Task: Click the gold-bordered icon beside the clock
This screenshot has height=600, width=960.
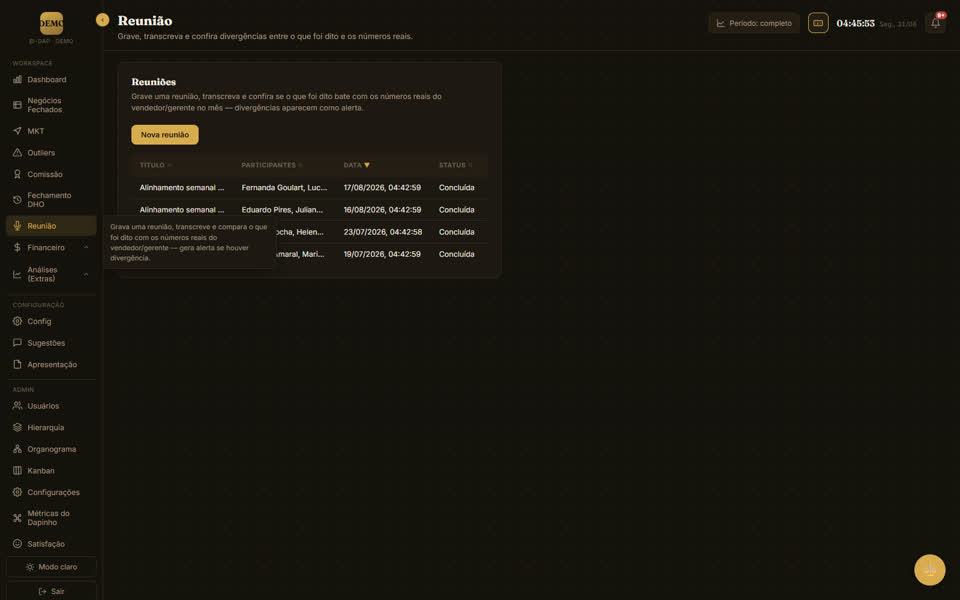Action: 818,23
